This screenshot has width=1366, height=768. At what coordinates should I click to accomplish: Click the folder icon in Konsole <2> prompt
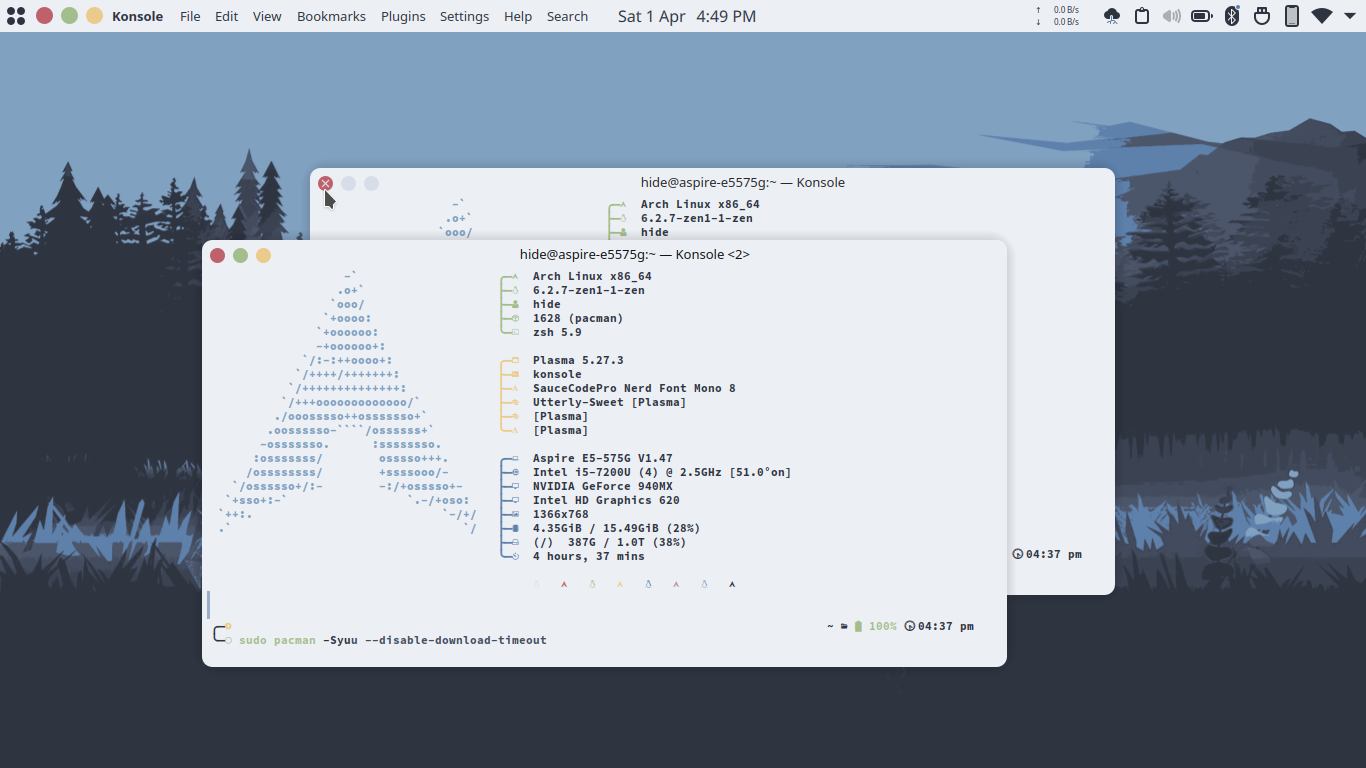[844, 626]
